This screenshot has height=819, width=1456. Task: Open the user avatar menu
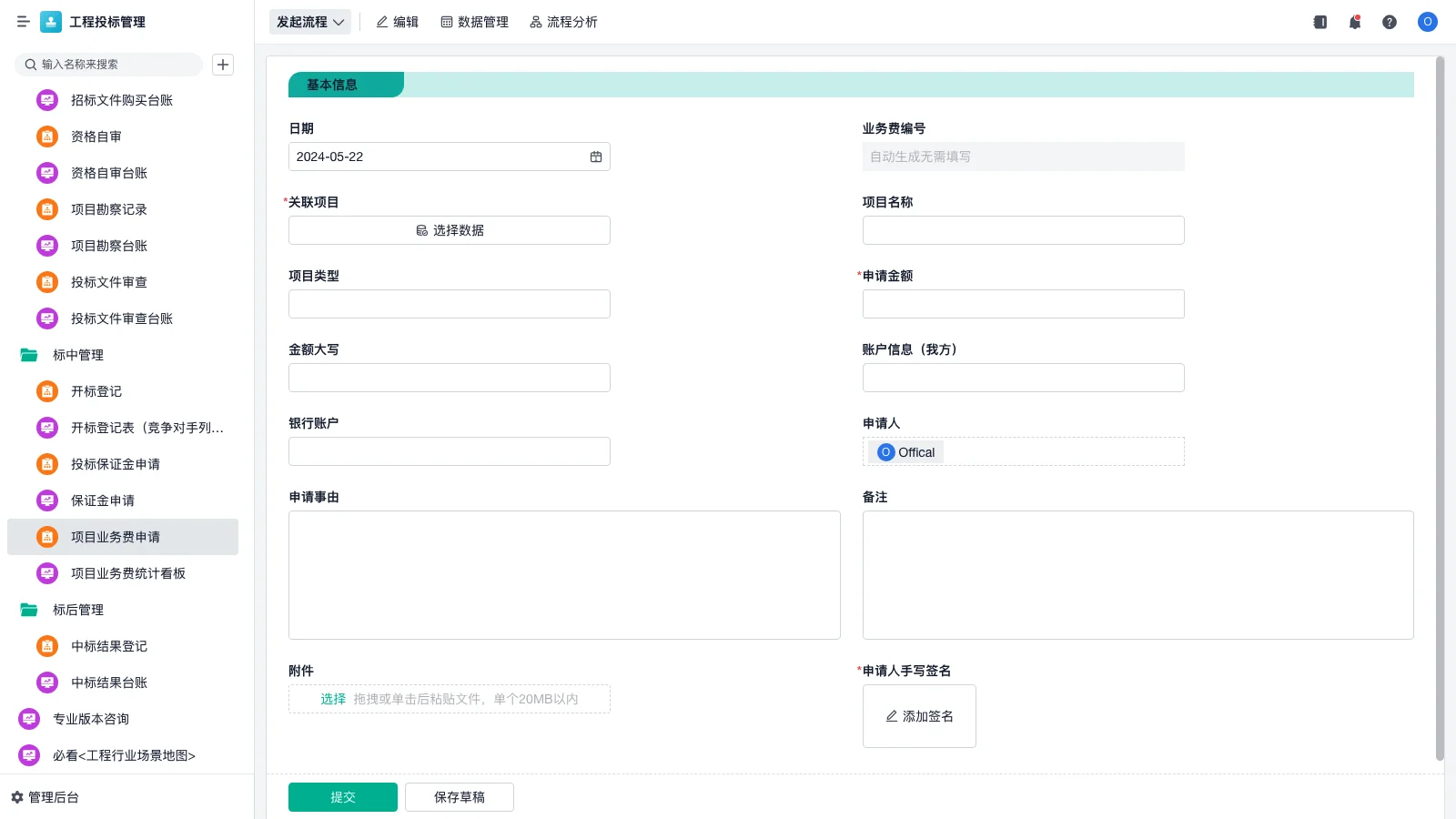click(x=1427, y=22)
